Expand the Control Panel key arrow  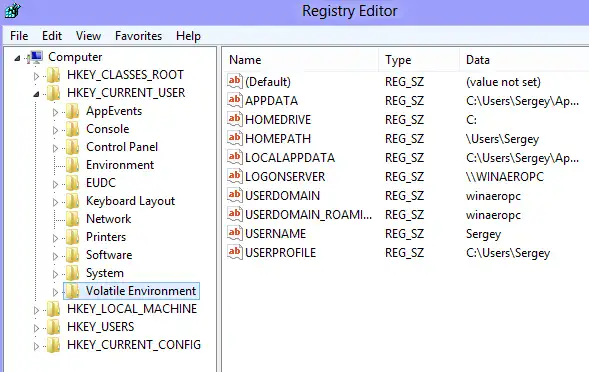coord(55,148)
